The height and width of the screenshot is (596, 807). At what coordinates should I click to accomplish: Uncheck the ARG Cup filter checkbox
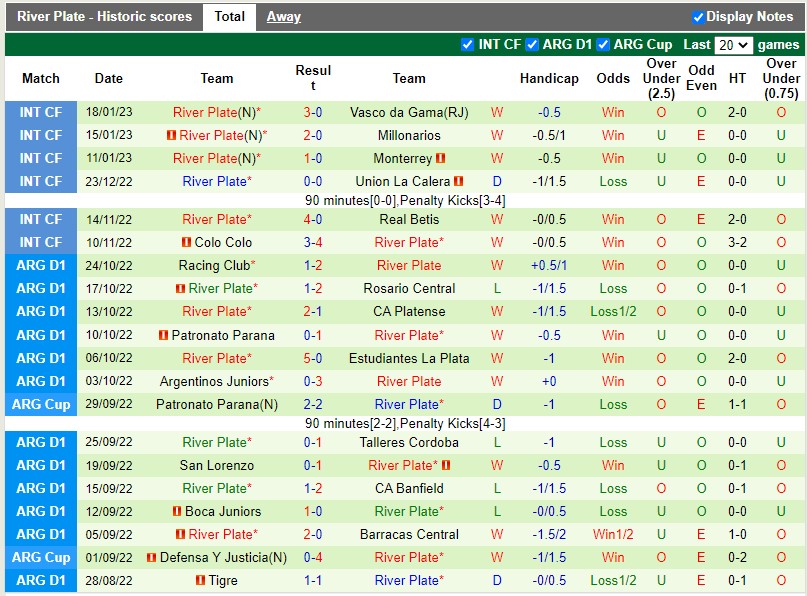tap(603, 45)
